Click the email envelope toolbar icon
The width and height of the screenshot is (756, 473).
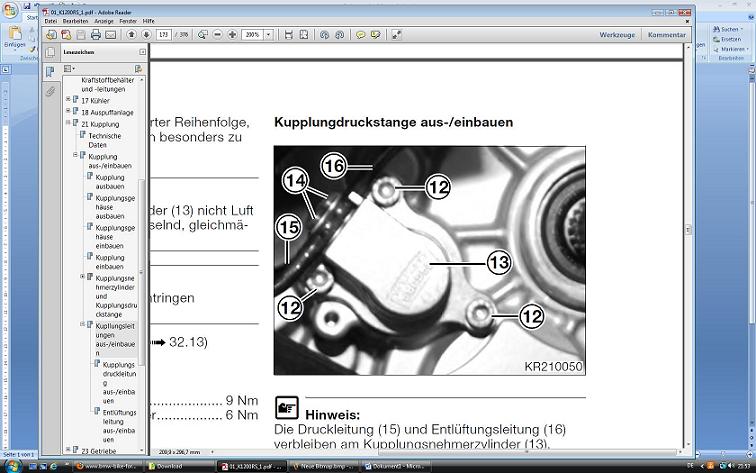110,35
